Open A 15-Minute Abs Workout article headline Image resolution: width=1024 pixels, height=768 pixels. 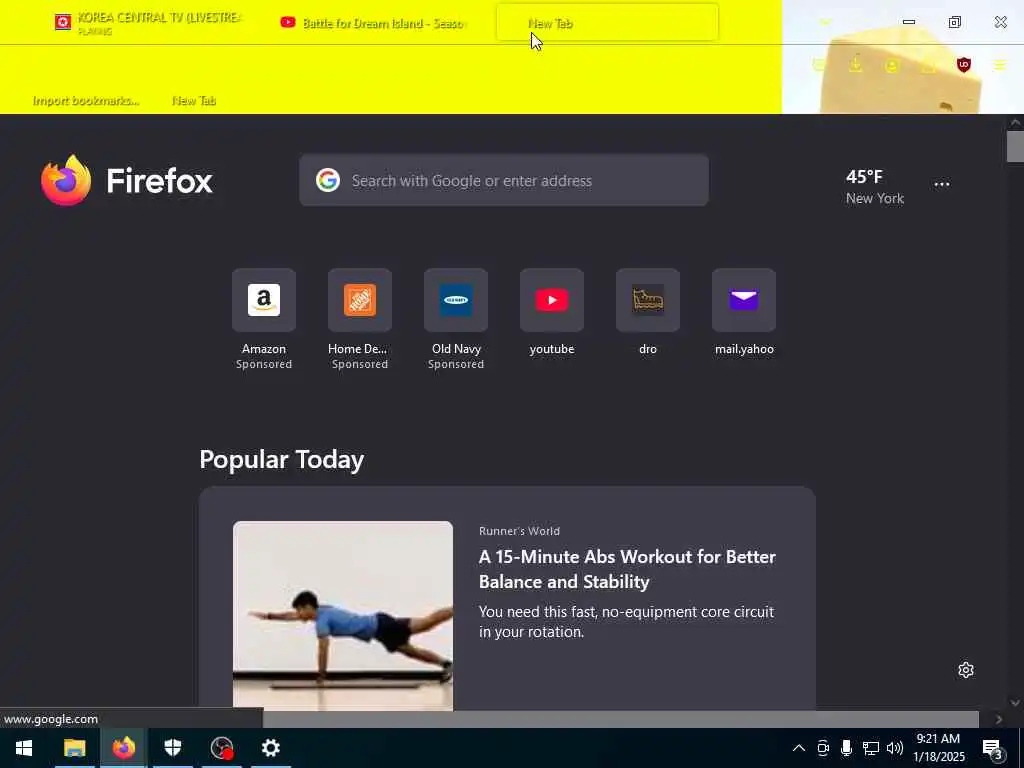pos(627,569)
